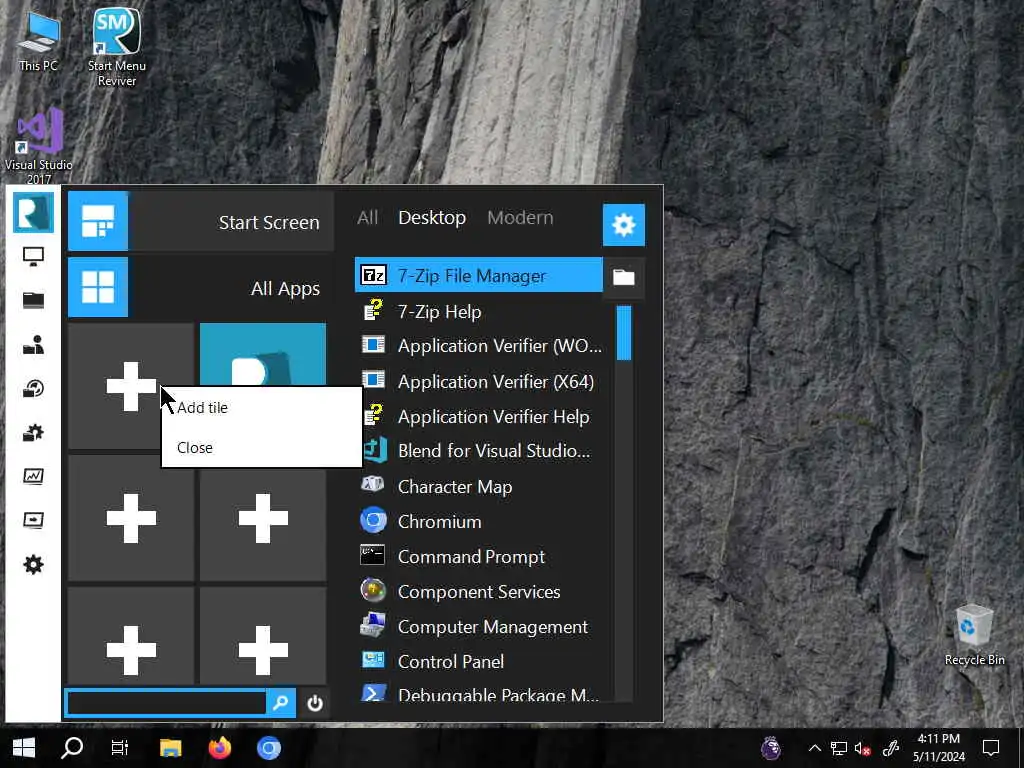Viewport: 1024px width, 768px height.
Task: Open the notification center icon
Action: click(991, 748)
